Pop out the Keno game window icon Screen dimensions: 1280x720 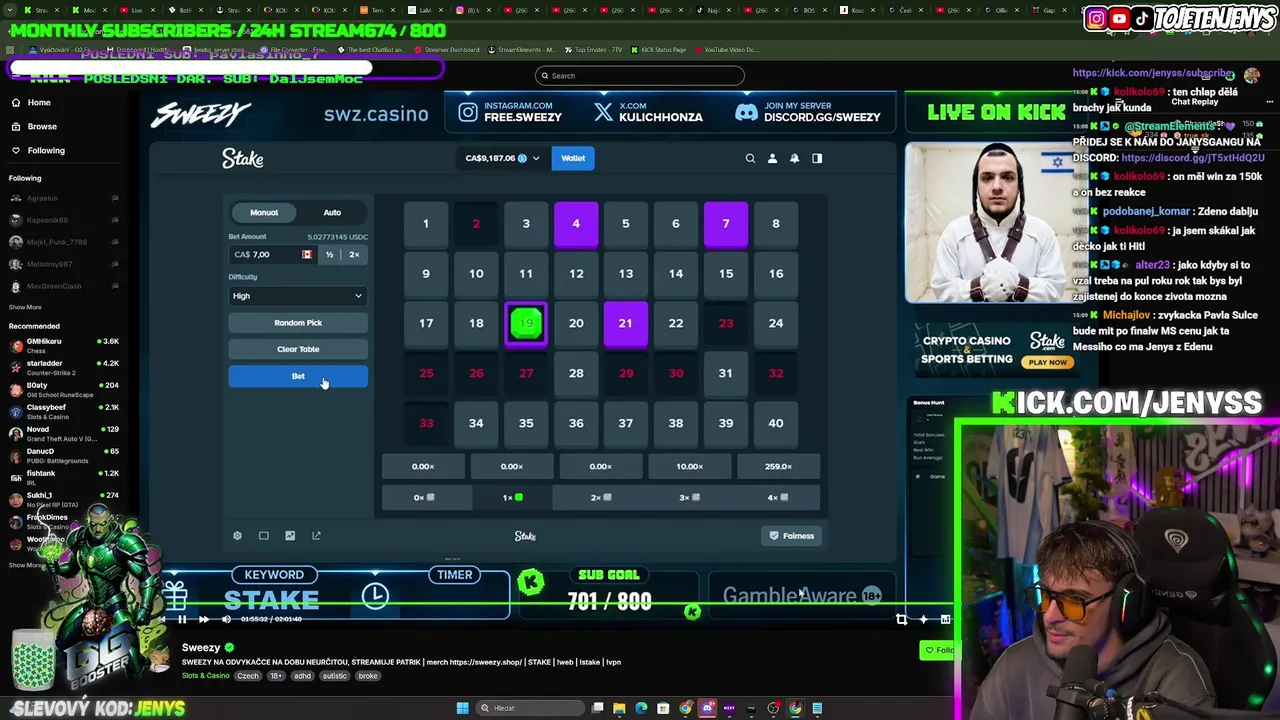316,536
